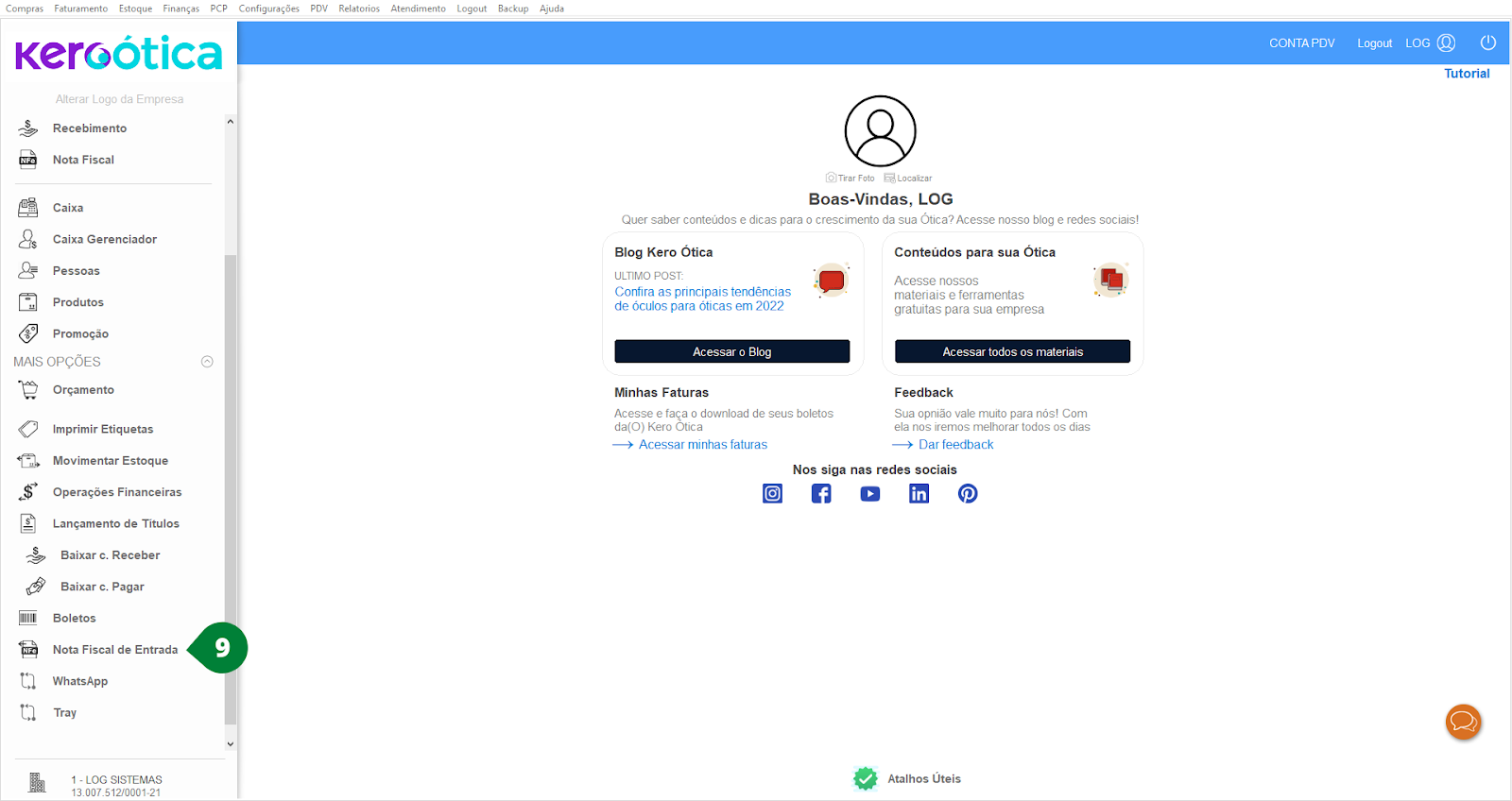Open the orange chat support bubble
Image resolution: width=1512 pixels, height=801 pixels.
pos(1464,723)
